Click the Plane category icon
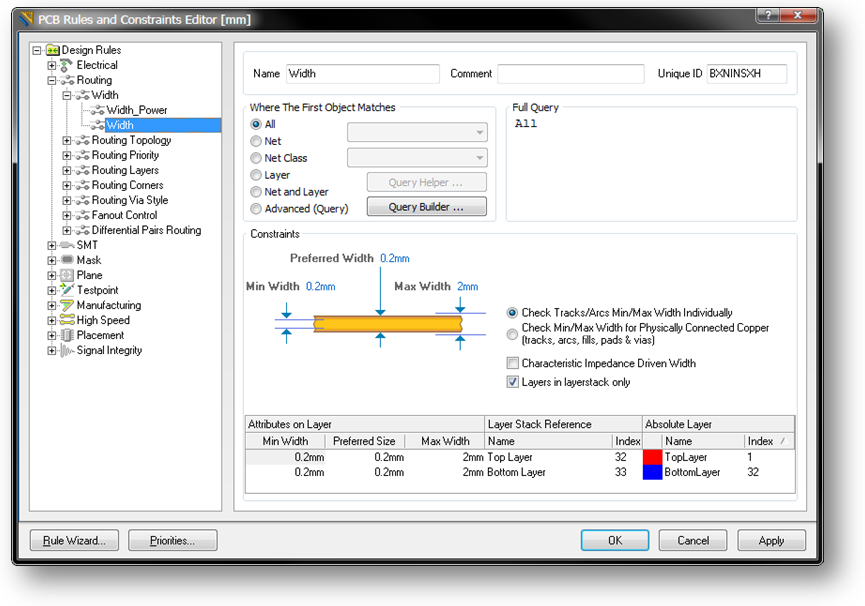The height and width of the screenshot is (606, 865). click(67, 275)
